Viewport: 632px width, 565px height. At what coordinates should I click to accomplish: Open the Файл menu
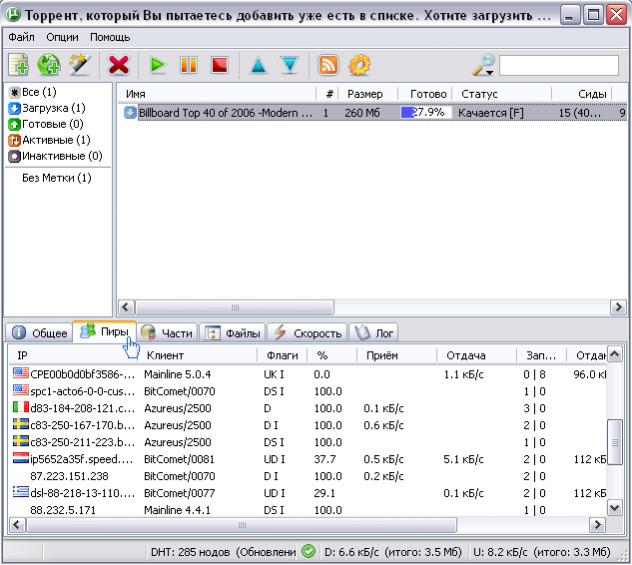point(21,37)
